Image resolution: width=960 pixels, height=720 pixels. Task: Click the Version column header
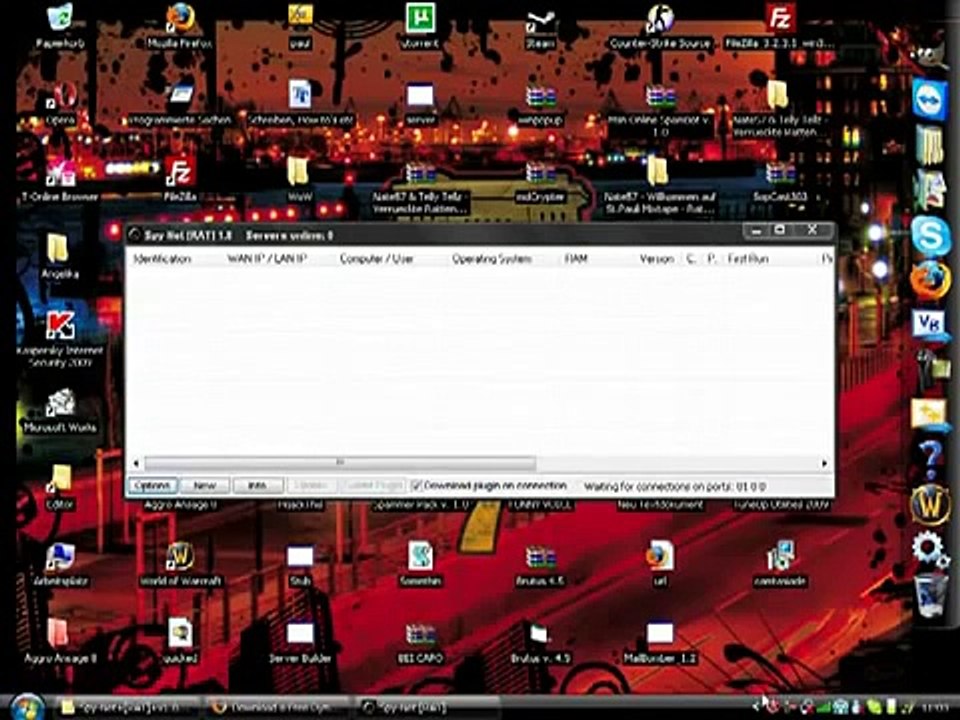pos(656,259)
